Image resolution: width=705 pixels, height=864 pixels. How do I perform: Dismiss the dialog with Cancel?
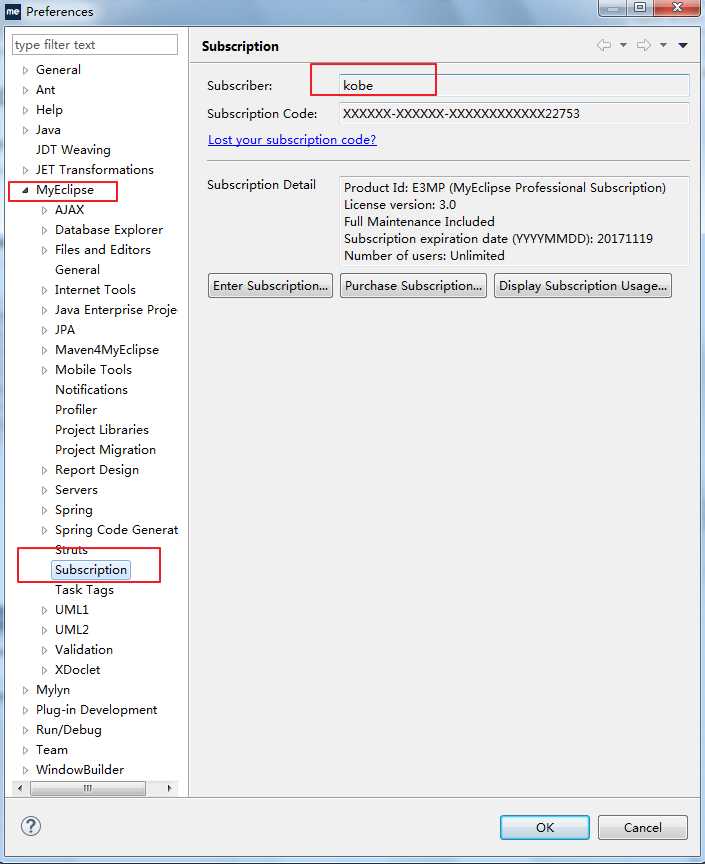(x=643, y=828)
